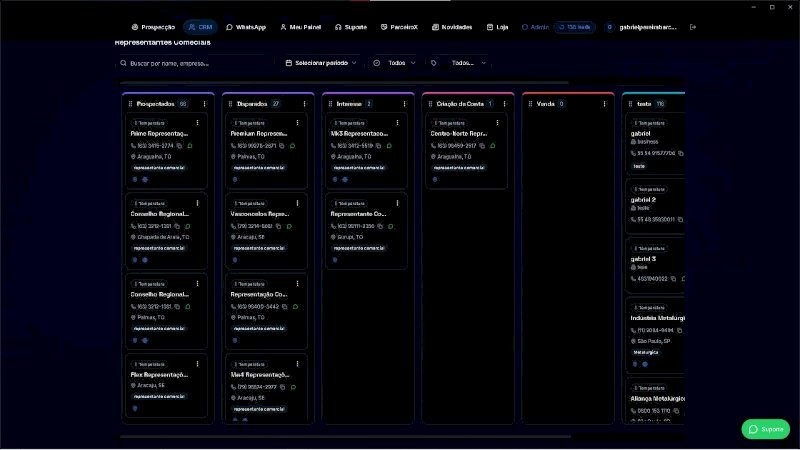Copy phone number on Prime Representaç card
This screenshot has height=450, width=800.
[179, 146]
